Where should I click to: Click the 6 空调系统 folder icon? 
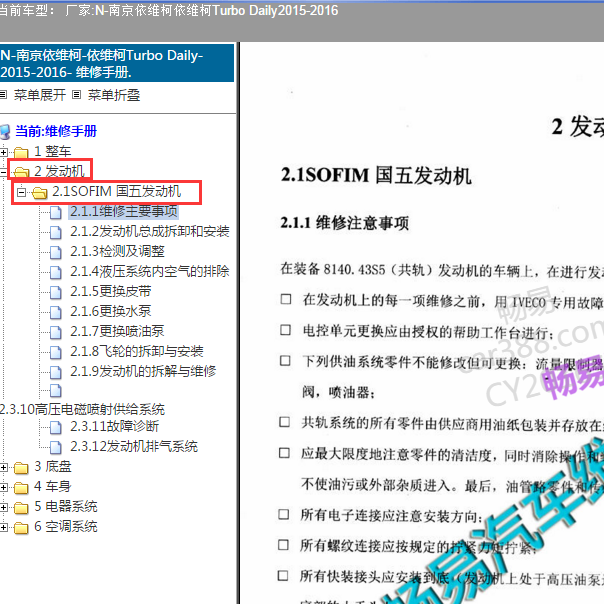(21, 528)
